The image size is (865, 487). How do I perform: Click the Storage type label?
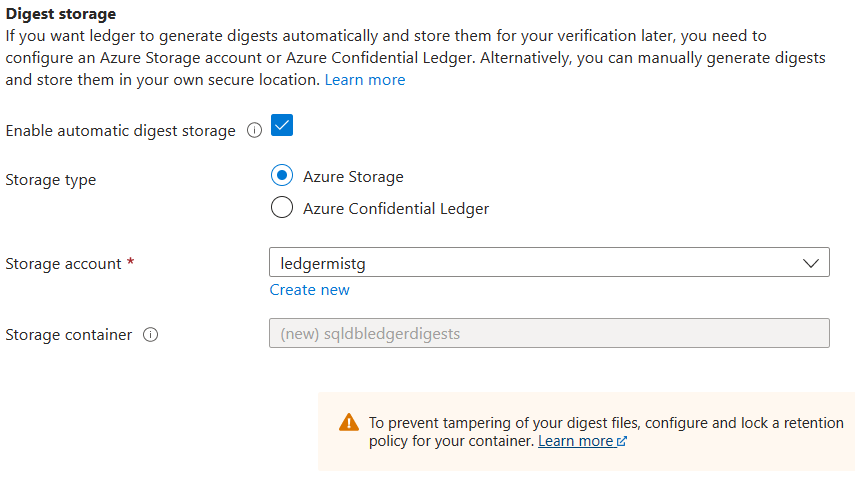tap(51, 180)
